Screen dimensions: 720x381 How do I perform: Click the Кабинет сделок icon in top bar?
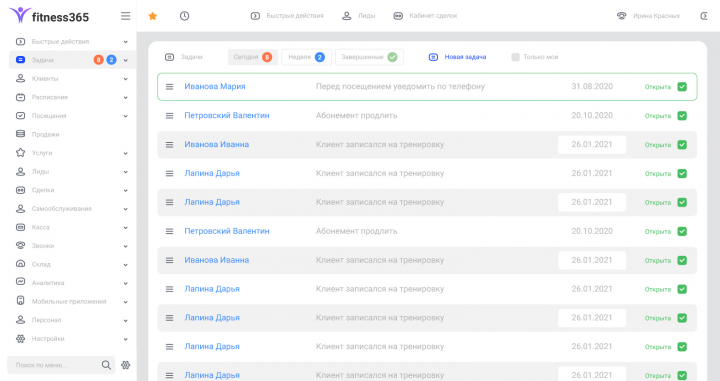398,16
